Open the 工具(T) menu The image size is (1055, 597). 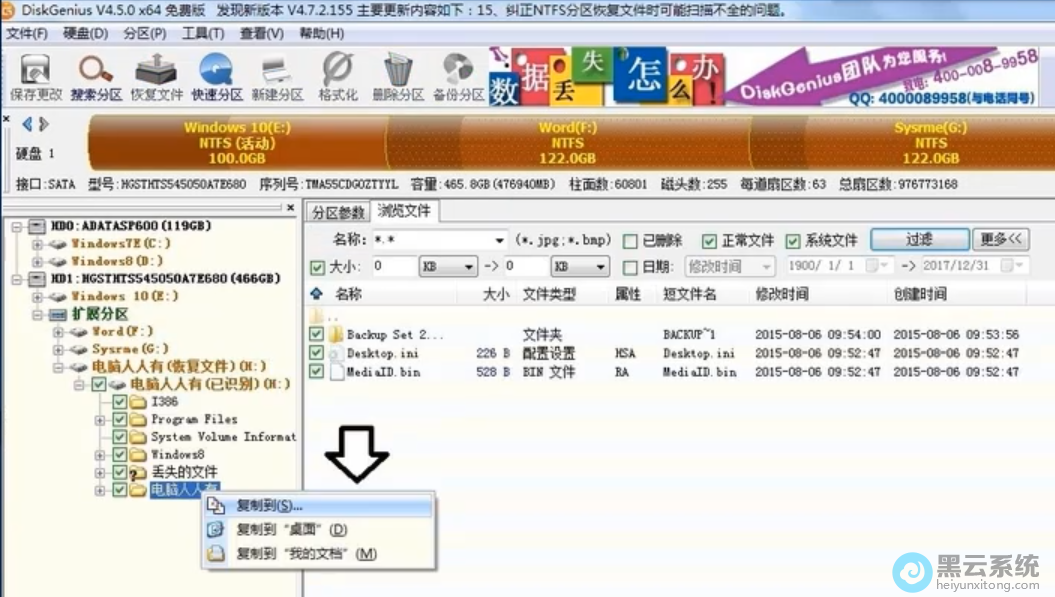[x=203, y=33]
